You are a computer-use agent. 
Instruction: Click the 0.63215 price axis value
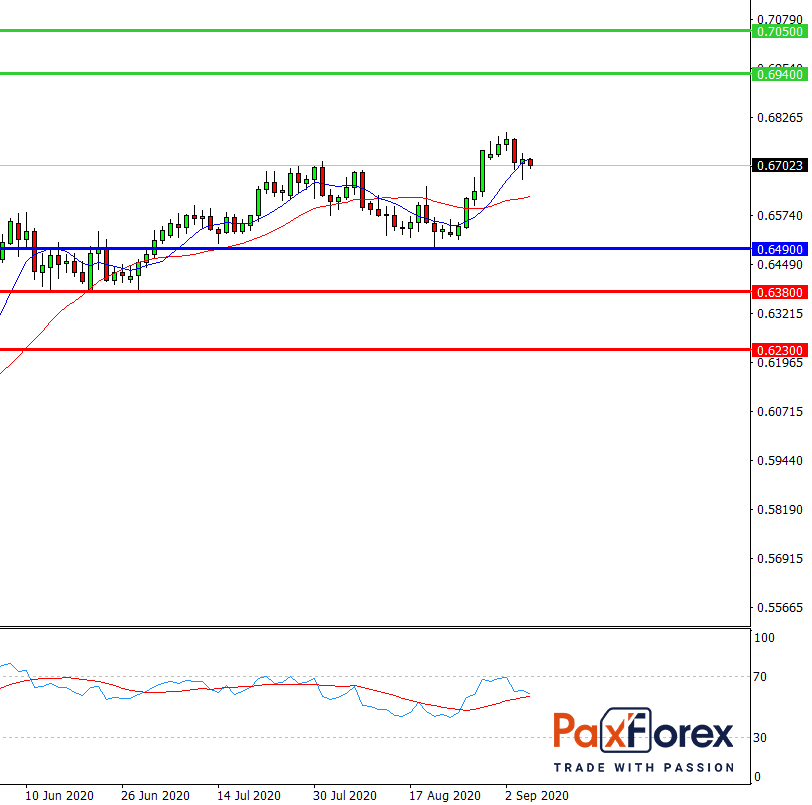coord(780,314)
